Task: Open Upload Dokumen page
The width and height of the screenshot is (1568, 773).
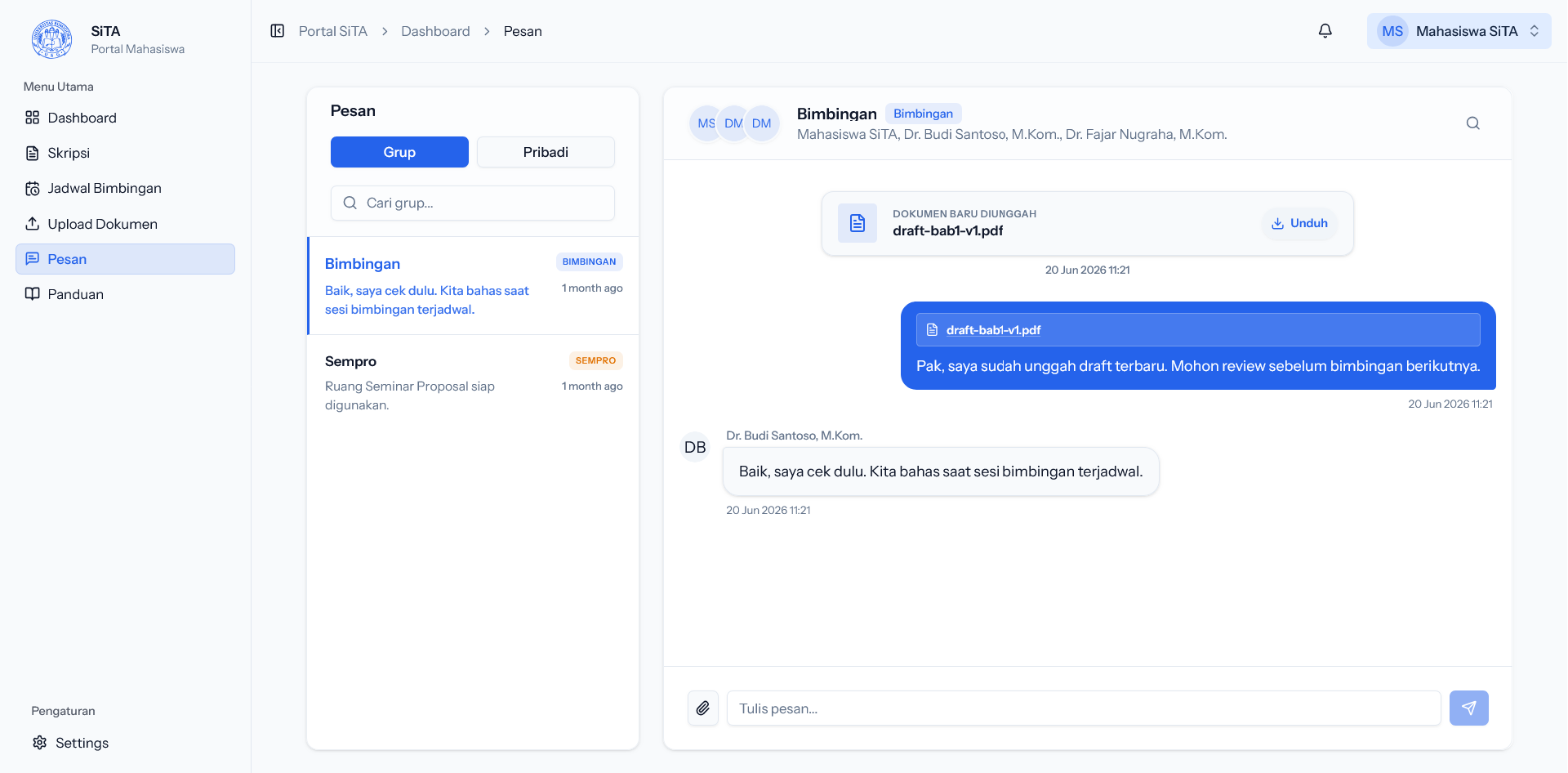Action: click(x=125, y=224)
